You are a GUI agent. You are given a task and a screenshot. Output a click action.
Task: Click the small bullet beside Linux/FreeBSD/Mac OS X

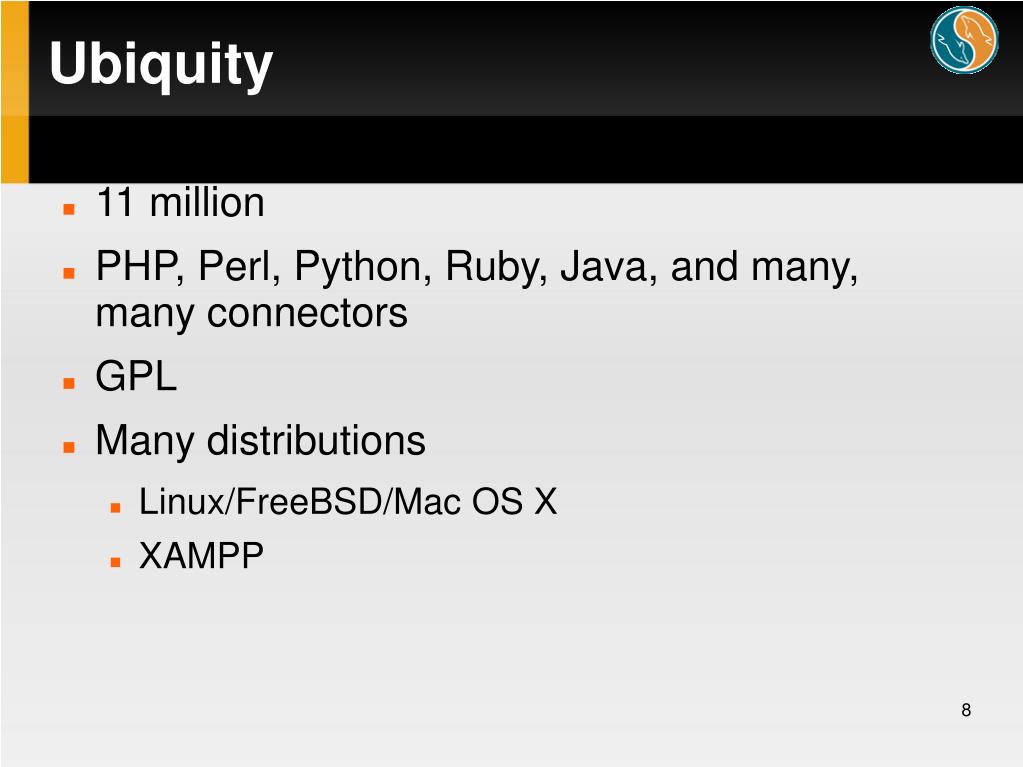click(116, 507)
